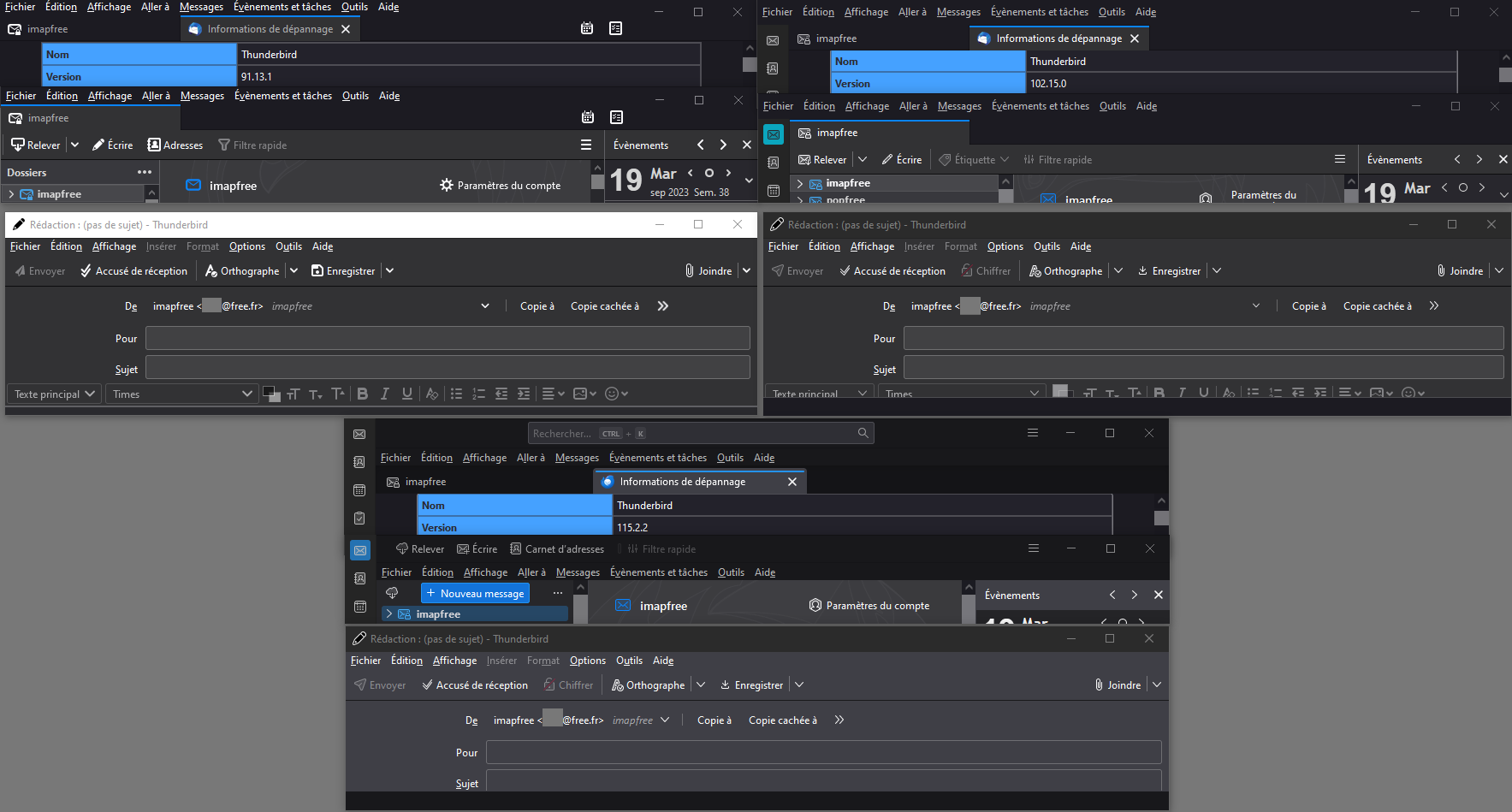Open Carnet d'adresses from the toolbar
Image resolution: width=1512 pixels, height=812 pixels.
coord(557,549)
